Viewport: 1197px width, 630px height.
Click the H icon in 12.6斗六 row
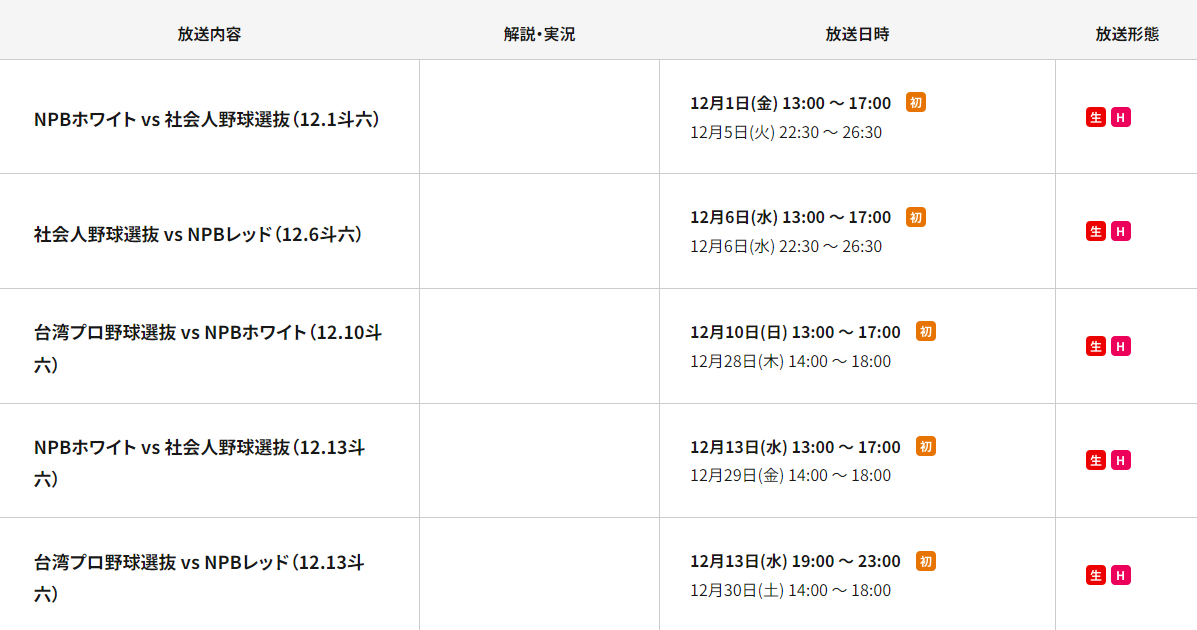tap(1121, 231)
